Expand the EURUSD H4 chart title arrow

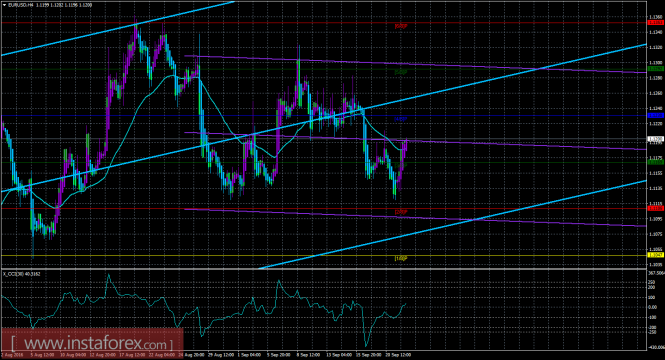[x=4, y=5]
